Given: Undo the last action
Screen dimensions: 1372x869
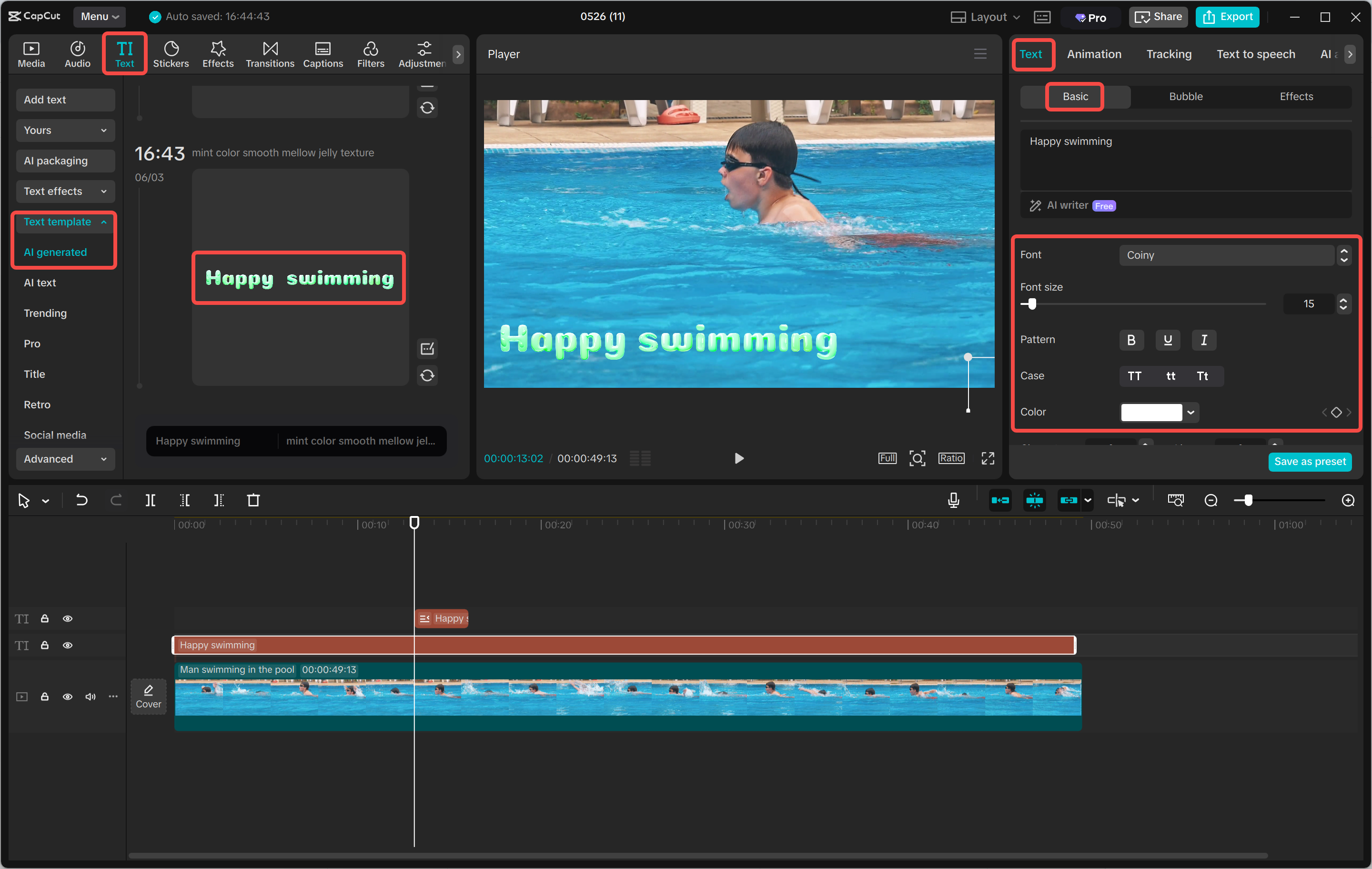Looking at the screenshot, I should [81, 500].
